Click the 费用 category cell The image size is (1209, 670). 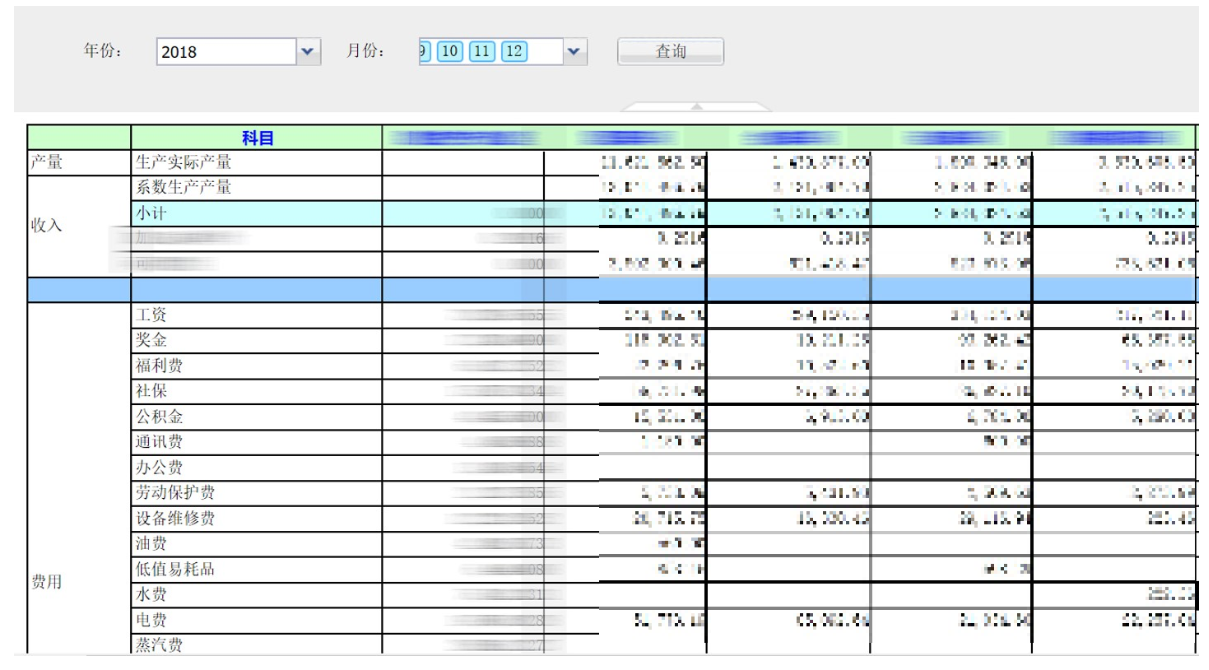(x=46, y=582)
